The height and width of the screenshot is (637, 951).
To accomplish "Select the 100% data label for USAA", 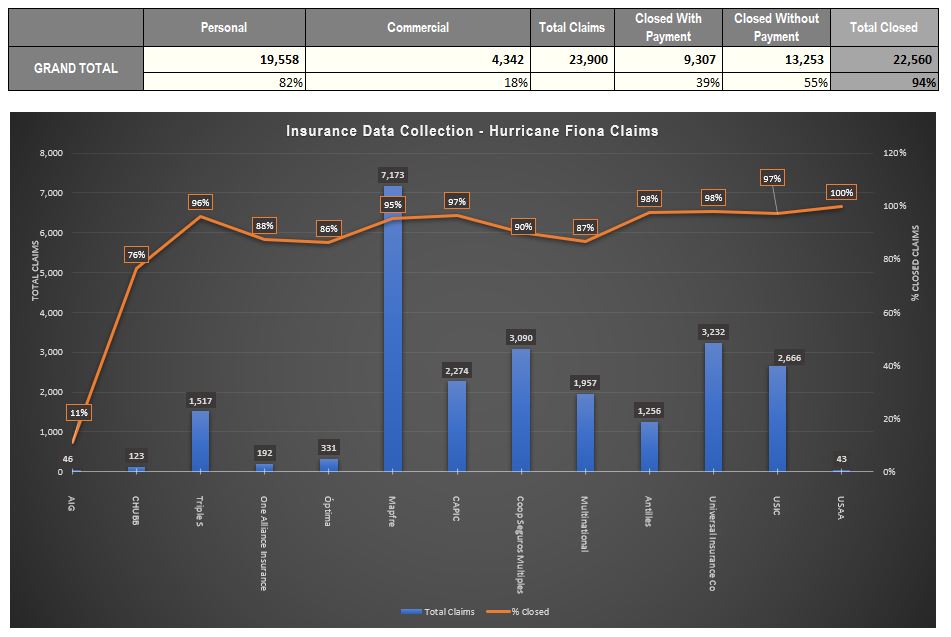I will (x=841, y=192).
